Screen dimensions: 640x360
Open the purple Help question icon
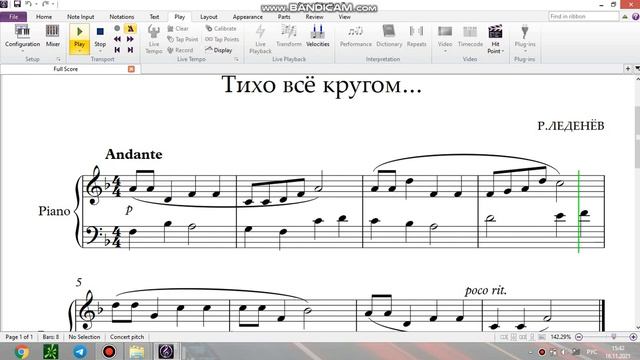(x=636, y=17)
